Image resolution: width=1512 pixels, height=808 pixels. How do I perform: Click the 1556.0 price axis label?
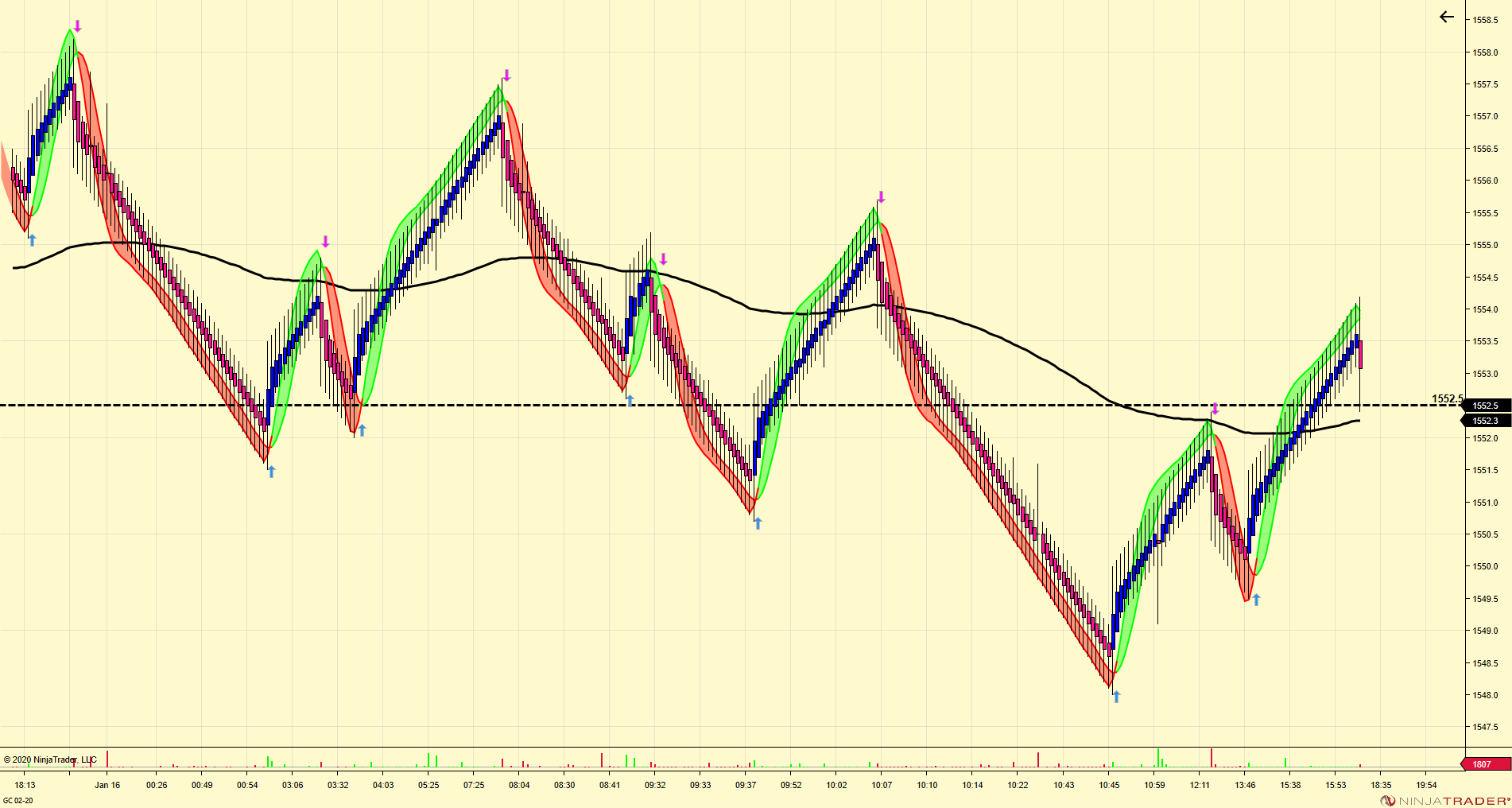pos(1485,181)
